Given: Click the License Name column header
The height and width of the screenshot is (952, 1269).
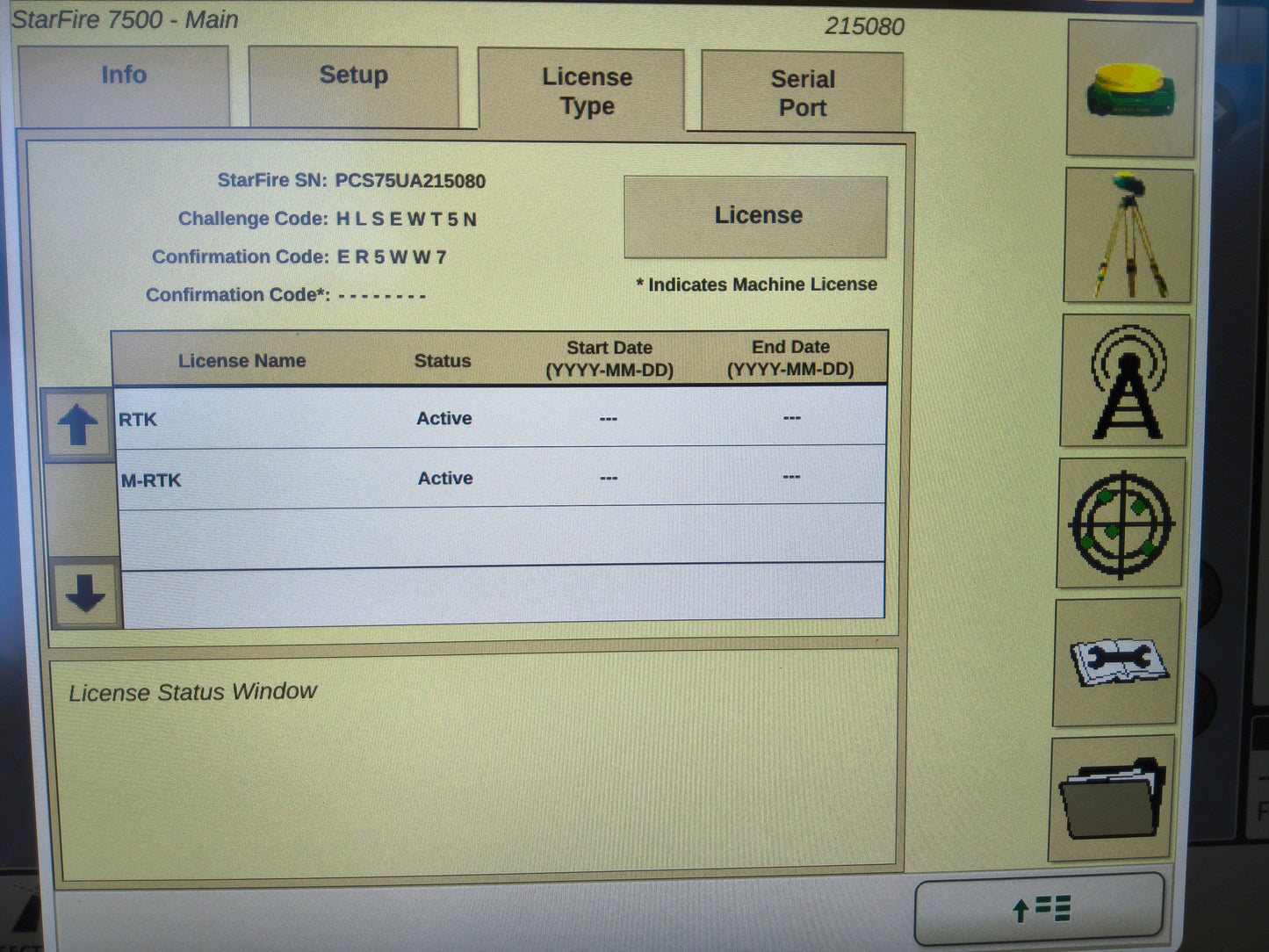Looking at the screenshot, I should coord(242,361).
